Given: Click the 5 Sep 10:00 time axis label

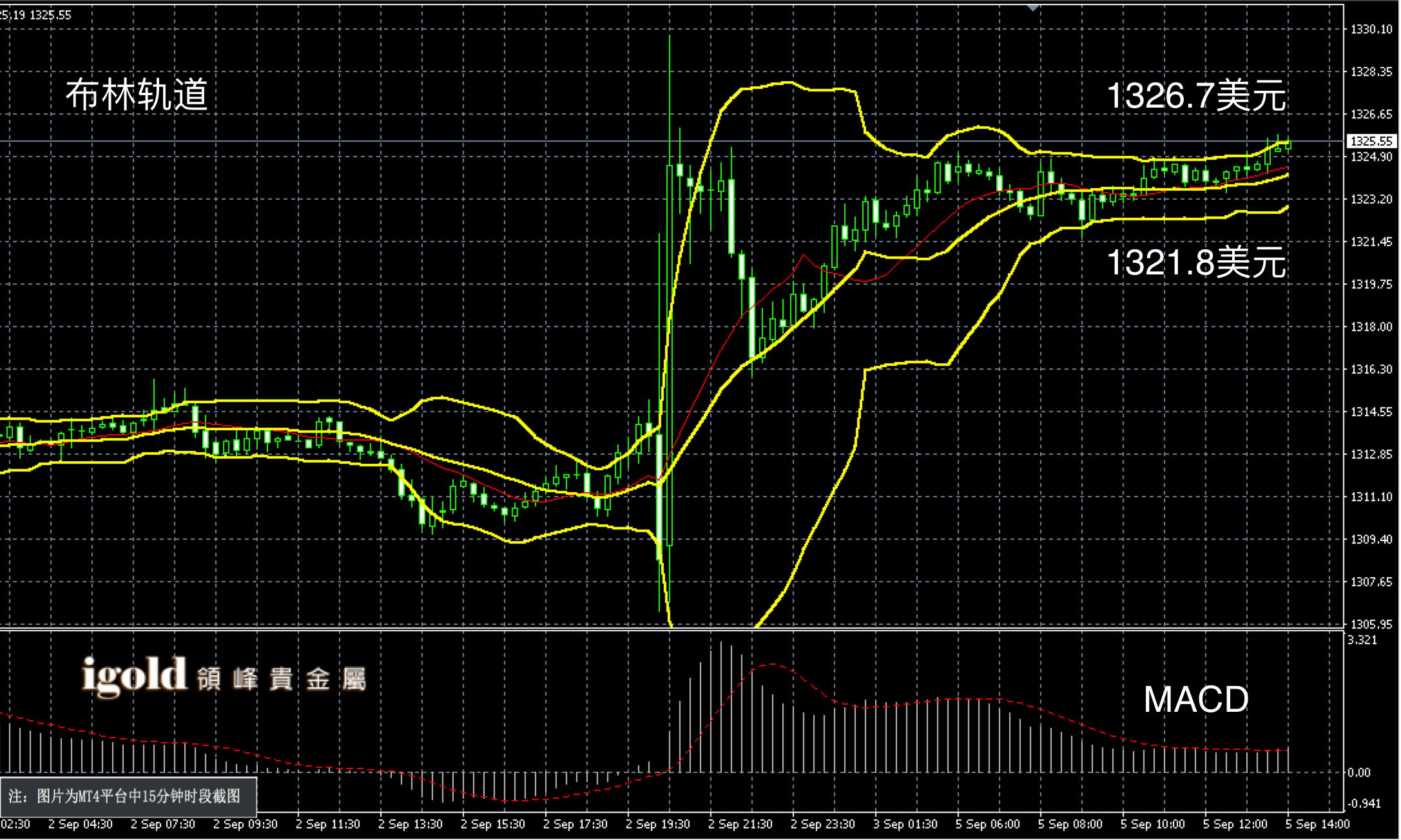Looking at the screenshot, I should [1152, 825].
